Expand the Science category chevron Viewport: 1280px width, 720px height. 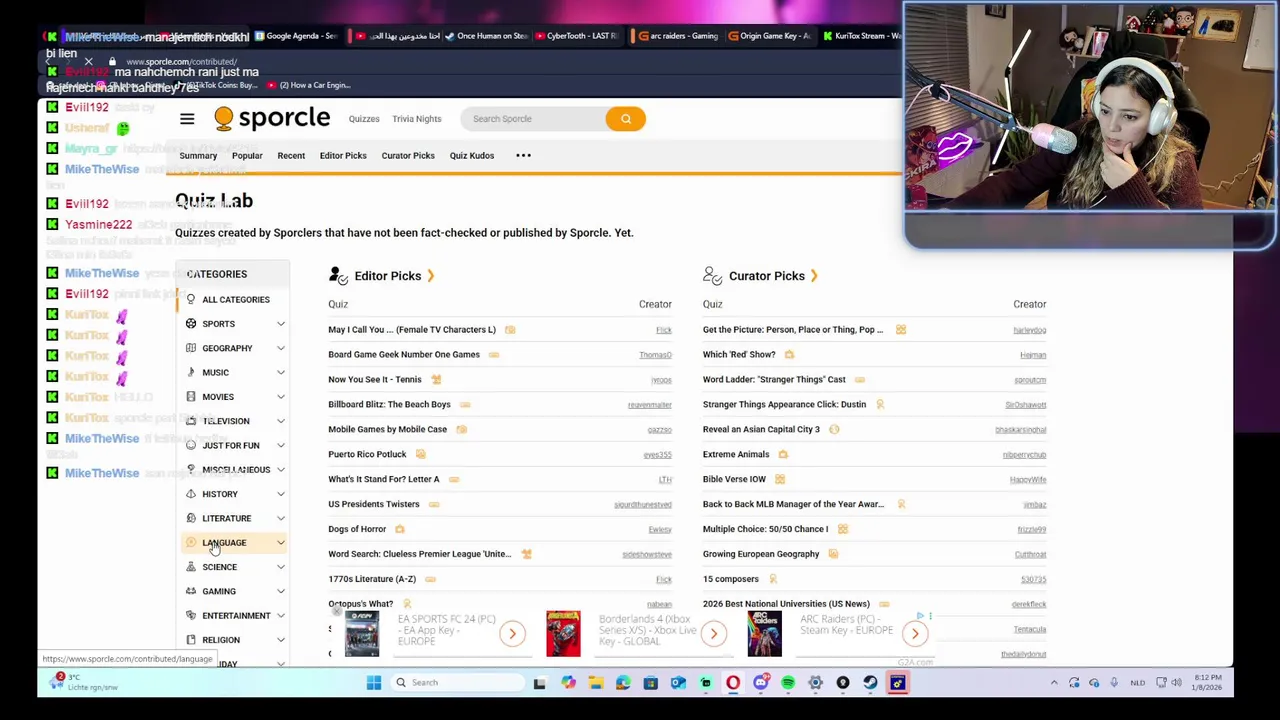[x=280, y=567]
